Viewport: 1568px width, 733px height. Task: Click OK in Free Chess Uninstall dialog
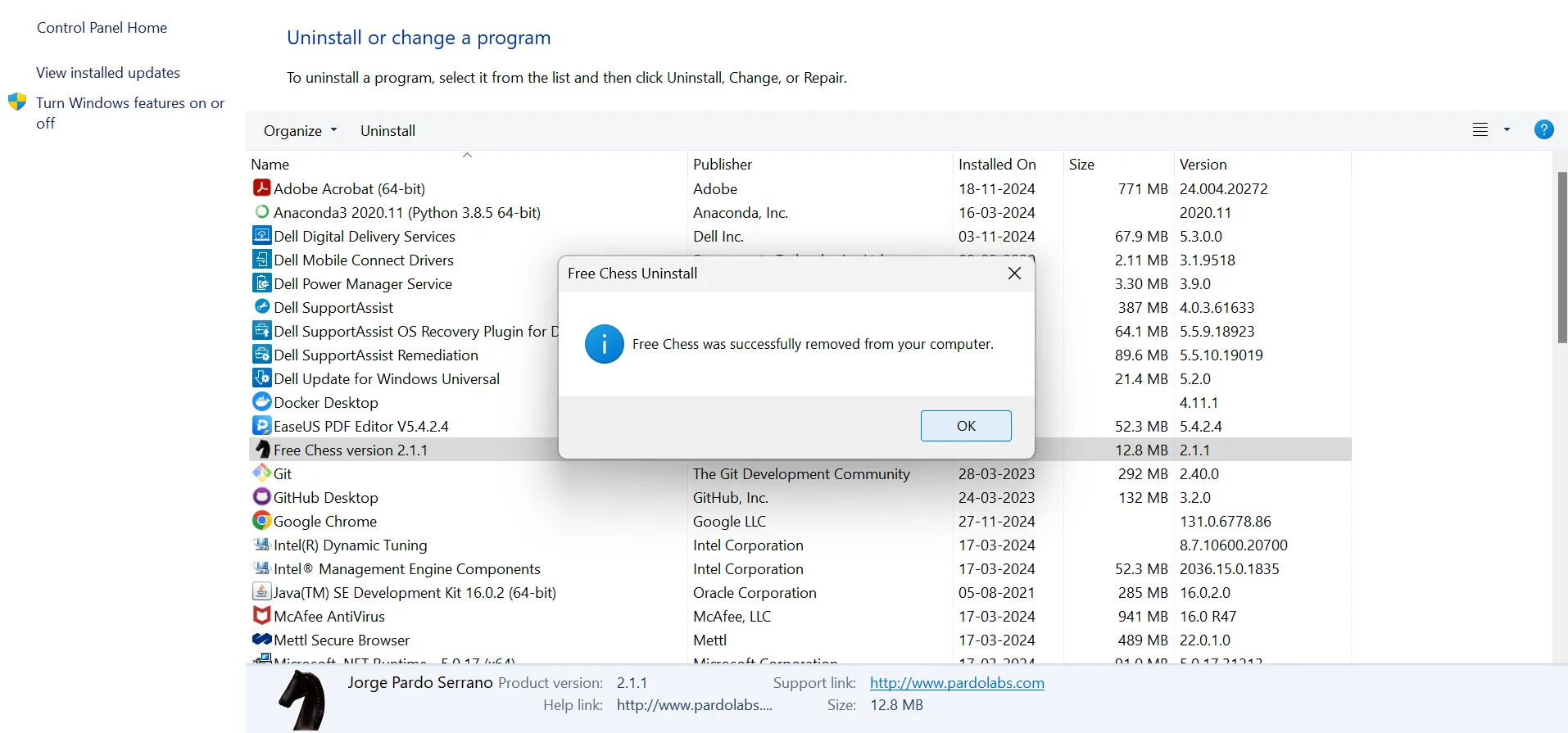(966, 426)
